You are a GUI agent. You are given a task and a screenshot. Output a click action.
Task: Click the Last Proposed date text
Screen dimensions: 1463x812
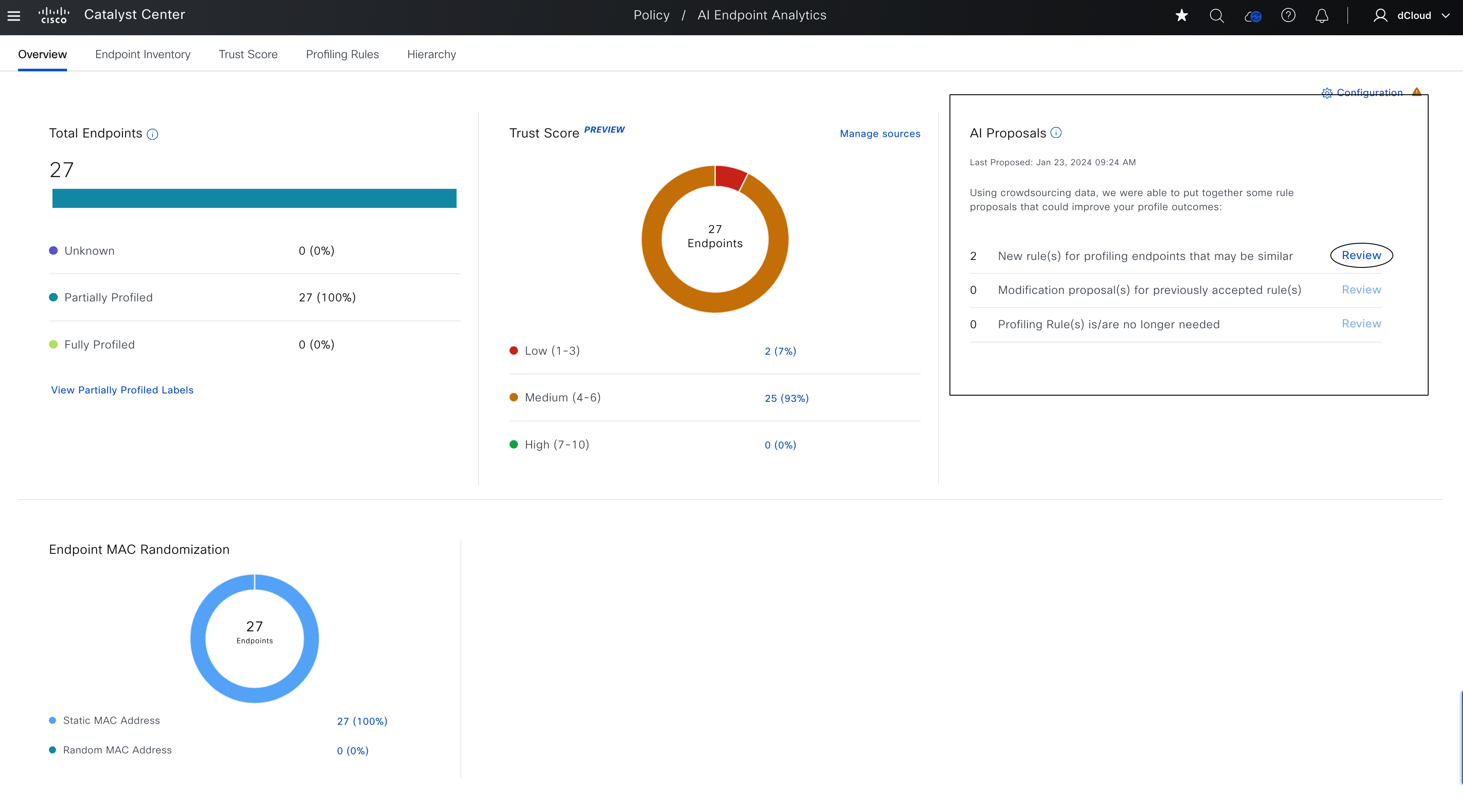[1052, 163]
